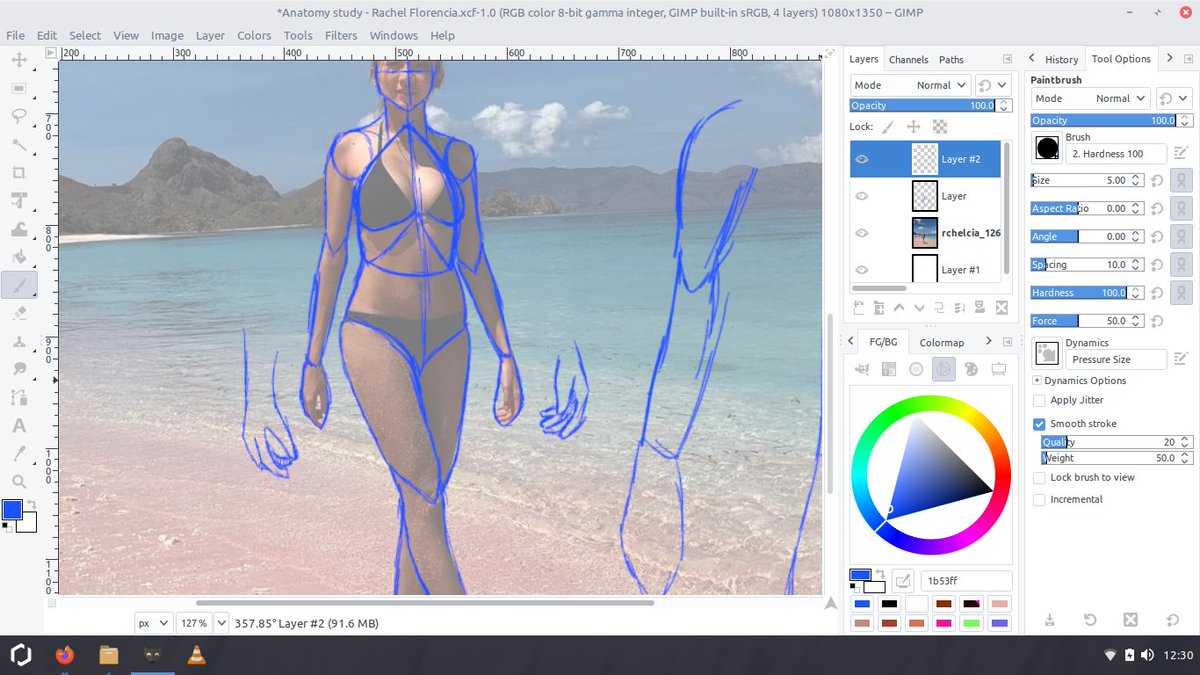This screenshot has height=675, width=1200.
Task: Select the Eraser tool
Action: pos(20,313)
